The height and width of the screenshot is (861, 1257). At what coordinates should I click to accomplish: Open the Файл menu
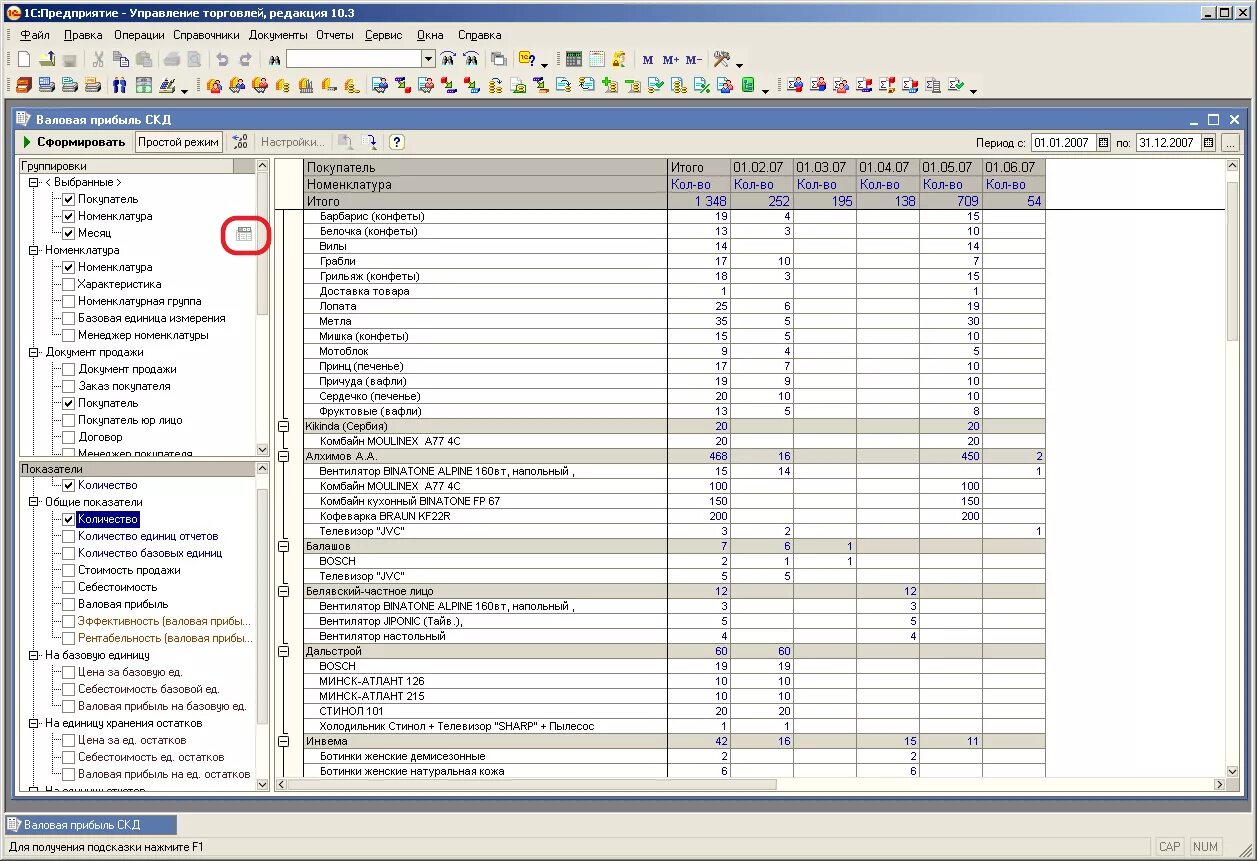point(34,35)
